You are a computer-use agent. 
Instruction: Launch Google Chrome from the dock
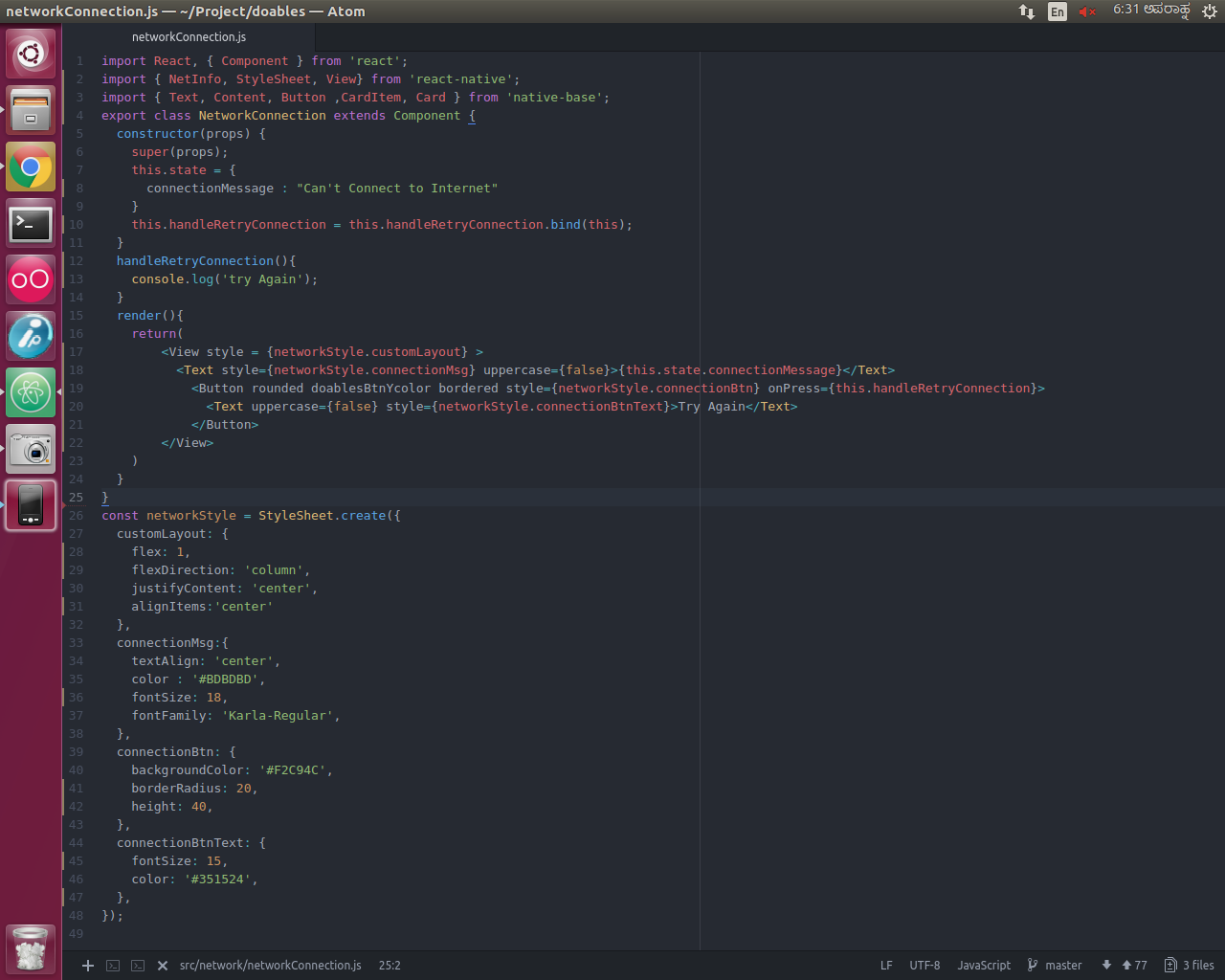(30, 167)
